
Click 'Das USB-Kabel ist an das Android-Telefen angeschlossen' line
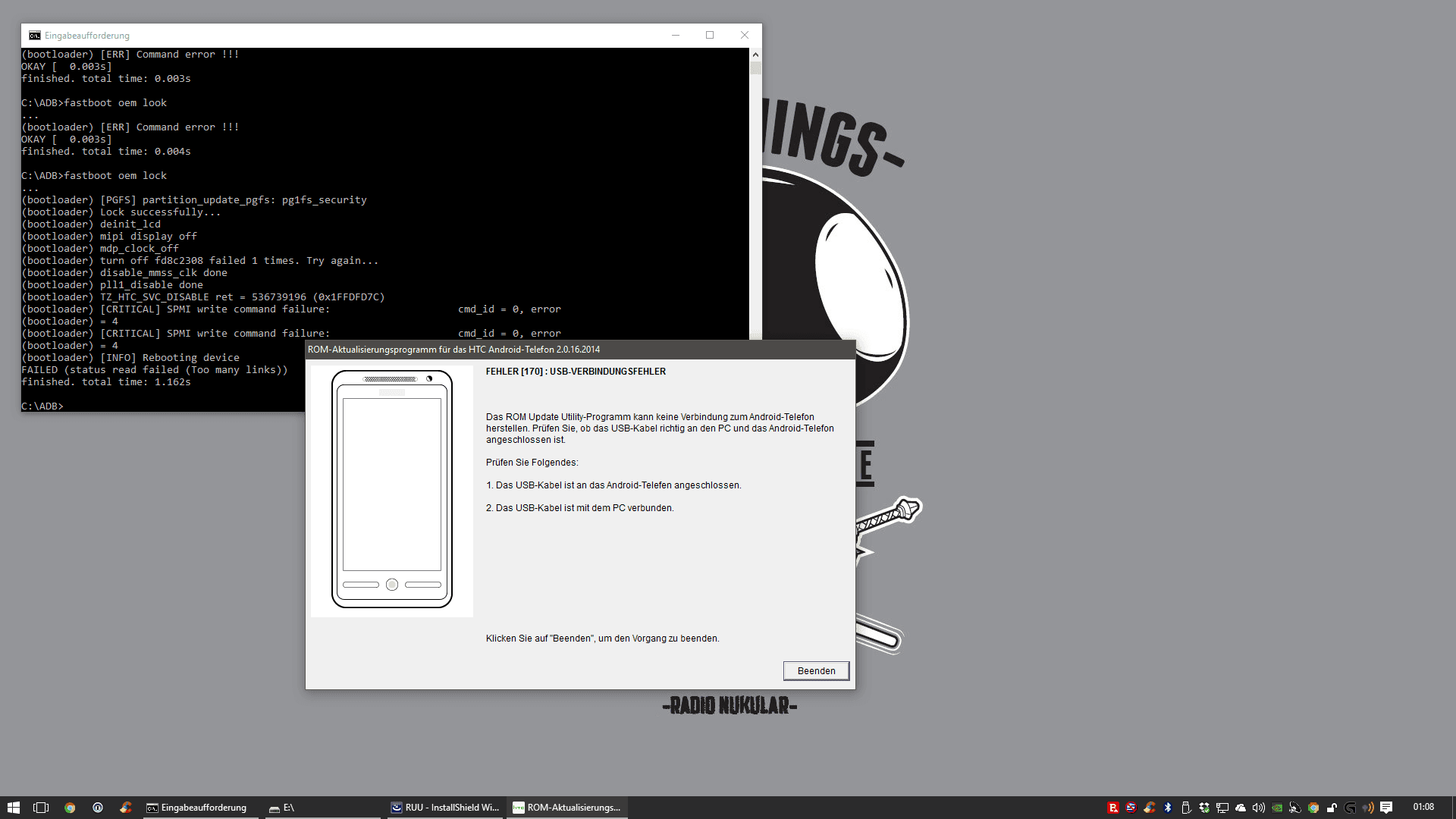click(x=613, y=485)
